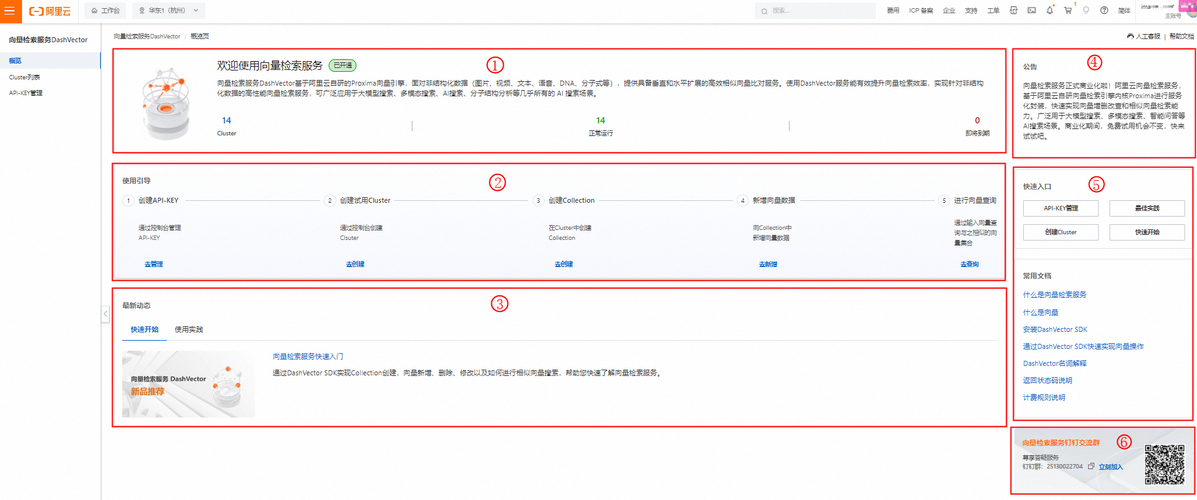Click the Cluster count 14
1197x500 pixels.
(227, 121)
